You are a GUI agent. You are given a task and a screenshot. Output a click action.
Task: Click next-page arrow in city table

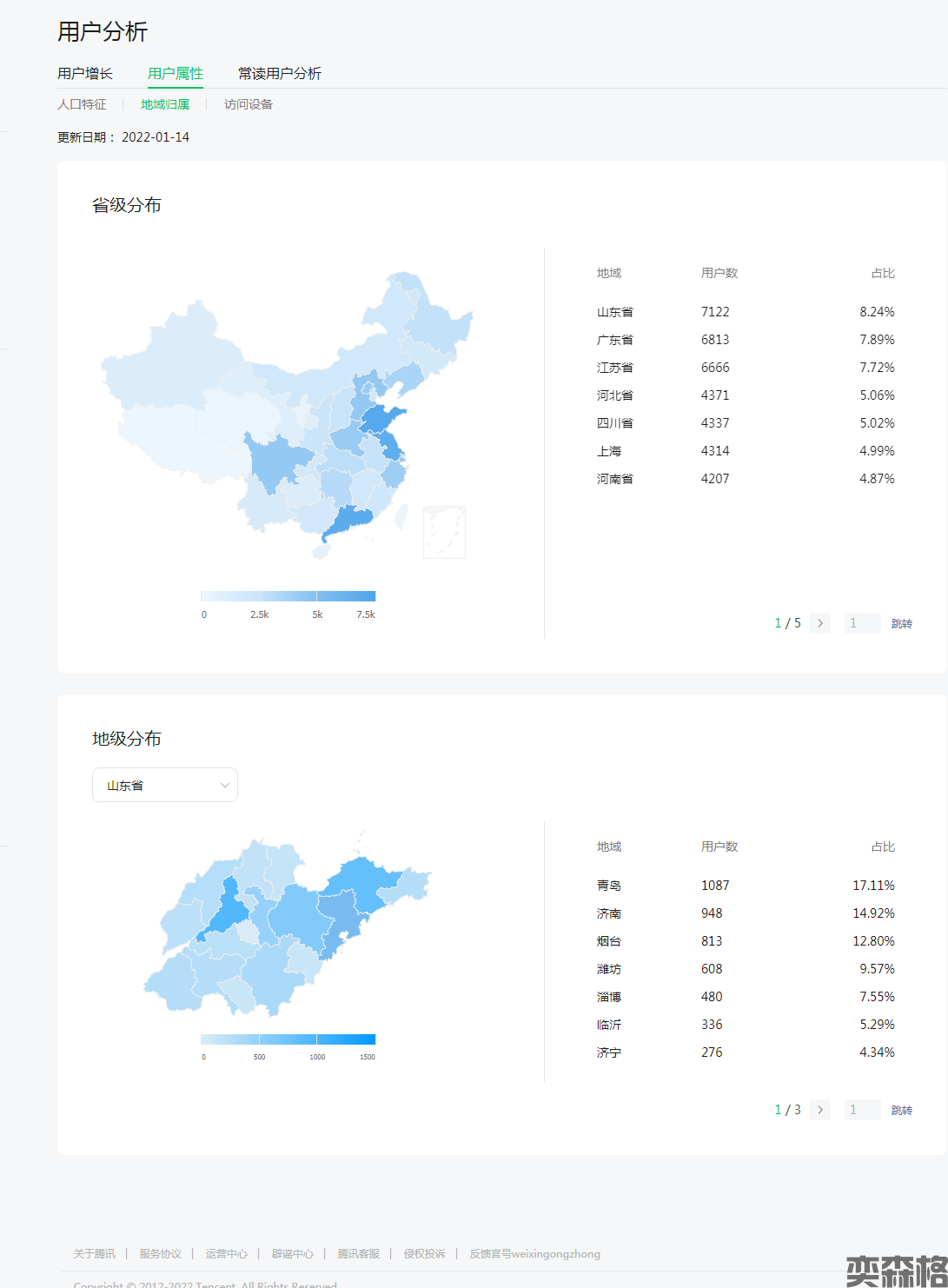(x=819, y=1110)
